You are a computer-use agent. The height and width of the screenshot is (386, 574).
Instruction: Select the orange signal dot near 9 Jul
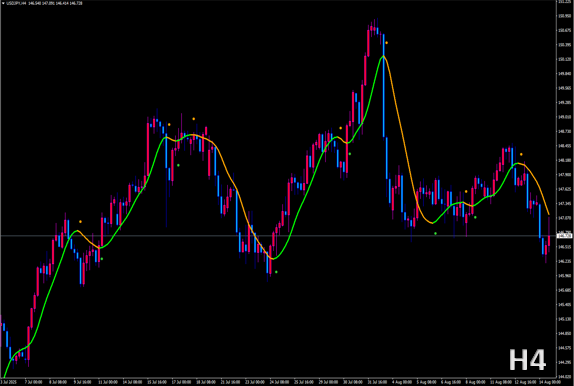pos(80,222)
